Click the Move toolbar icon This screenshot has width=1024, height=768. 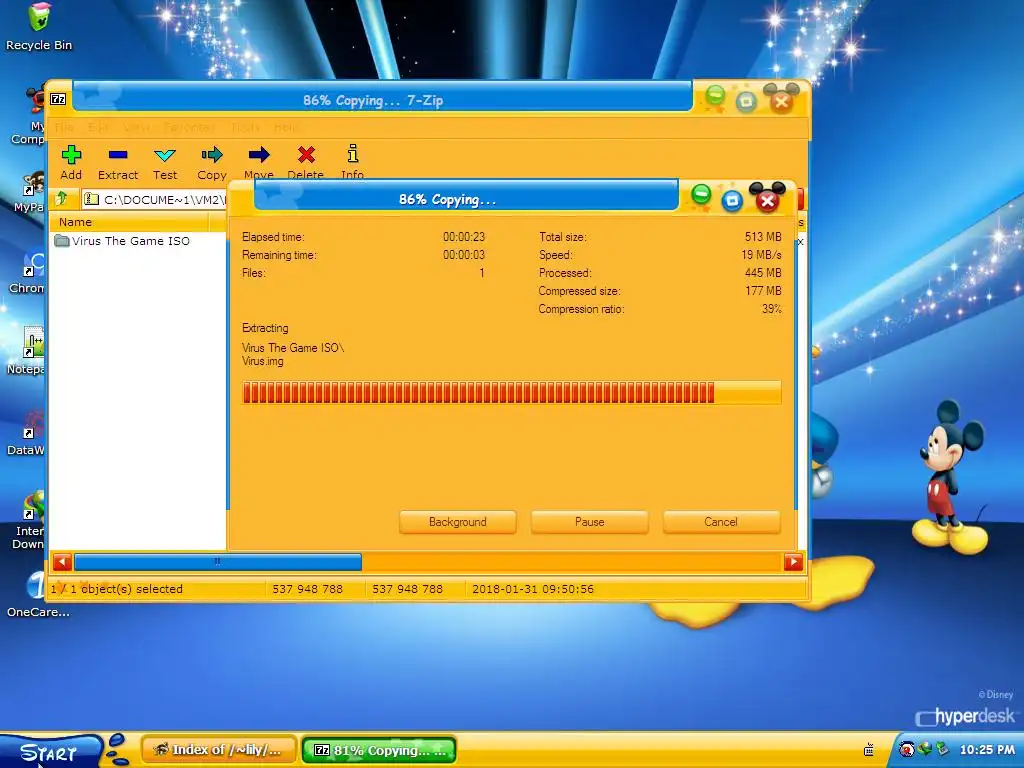[x=259, y=155]
